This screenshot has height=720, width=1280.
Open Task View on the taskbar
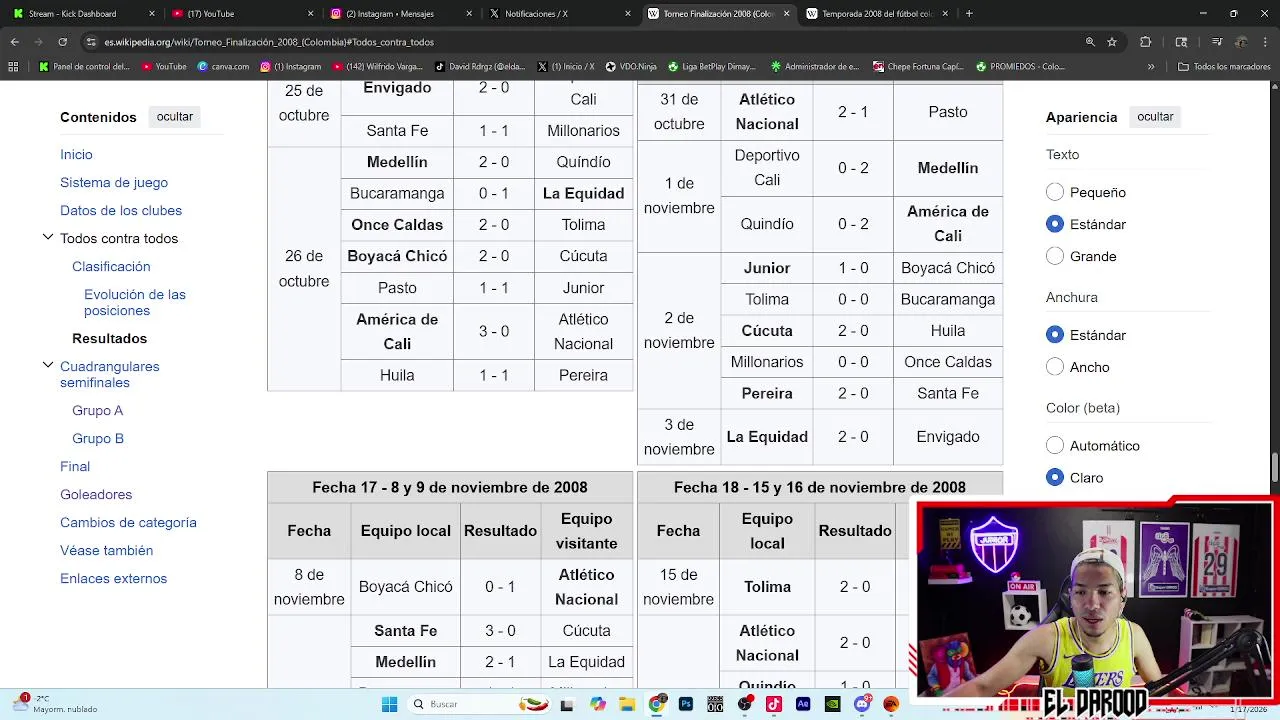pos(567,704)
